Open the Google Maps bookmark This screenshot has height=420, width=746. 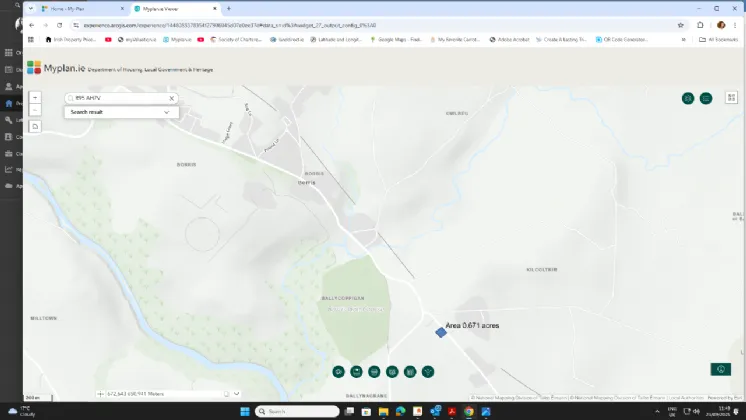[396, 39]
